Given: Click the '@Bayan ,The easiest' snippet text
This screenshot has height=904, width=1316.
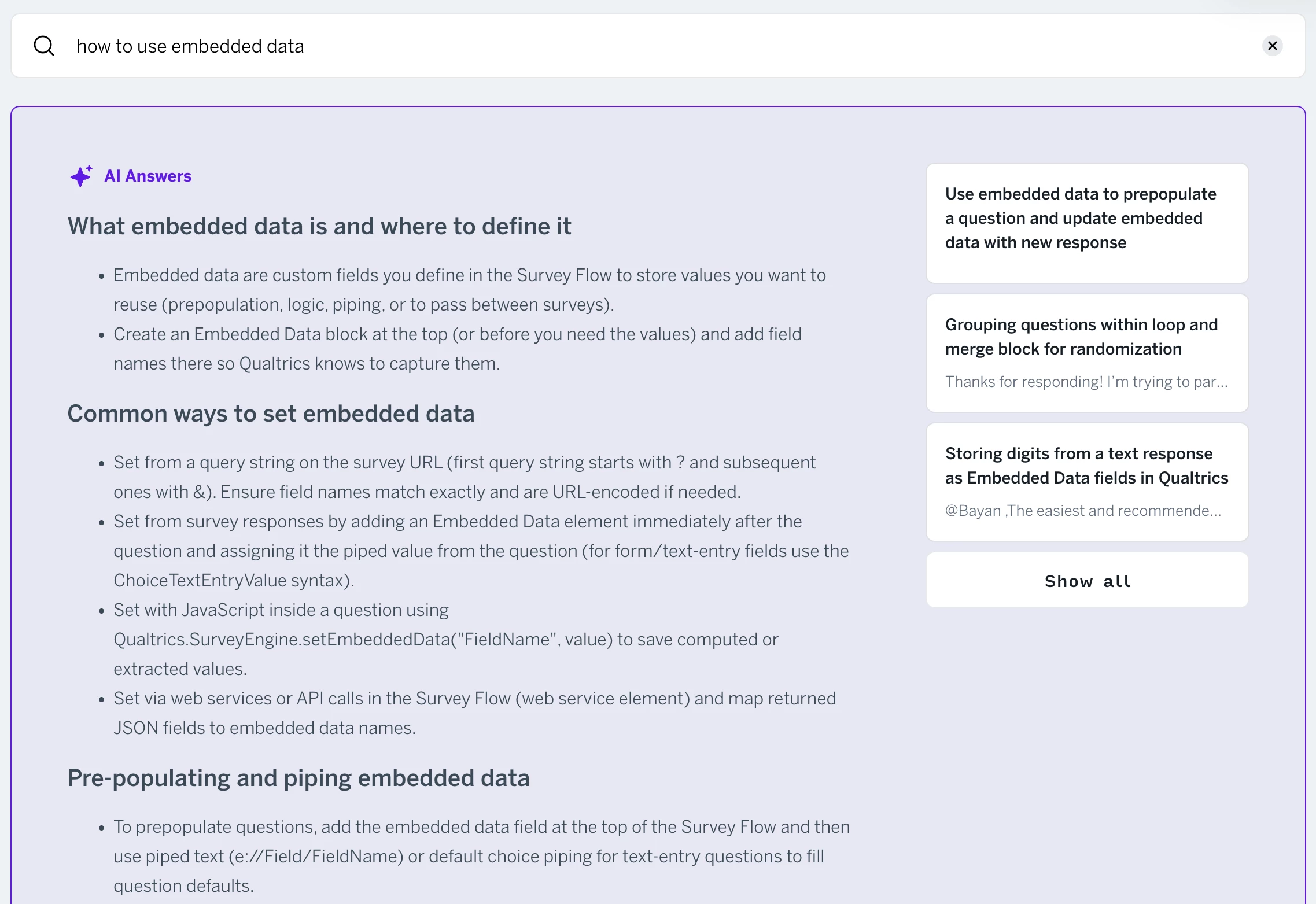Looking at the screenshot, I should 1083,511.
